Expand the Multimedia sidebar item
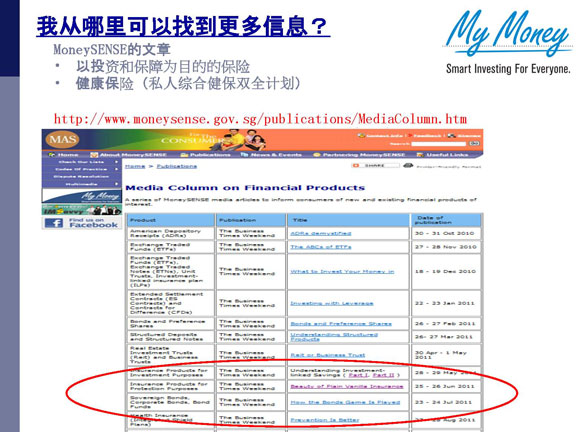 [81, 184]
